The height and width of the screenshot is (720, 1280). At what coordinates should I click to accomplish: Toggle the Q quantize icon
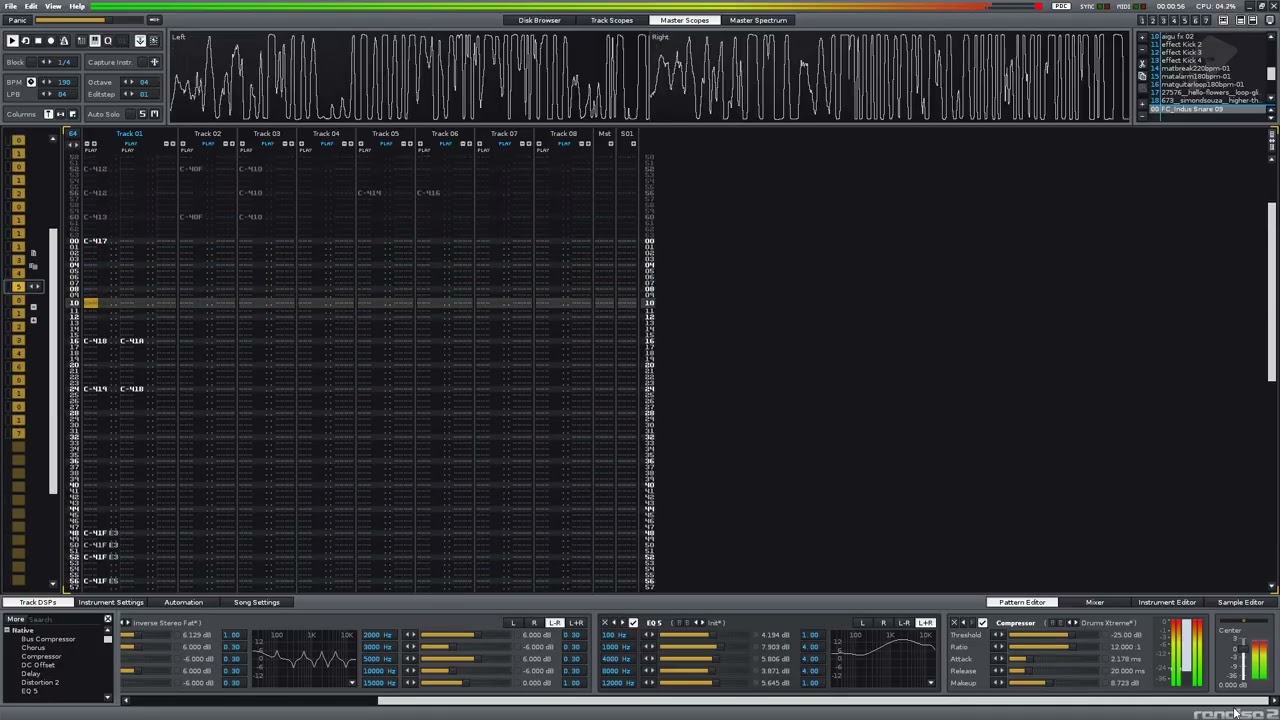tap(108, 41)
